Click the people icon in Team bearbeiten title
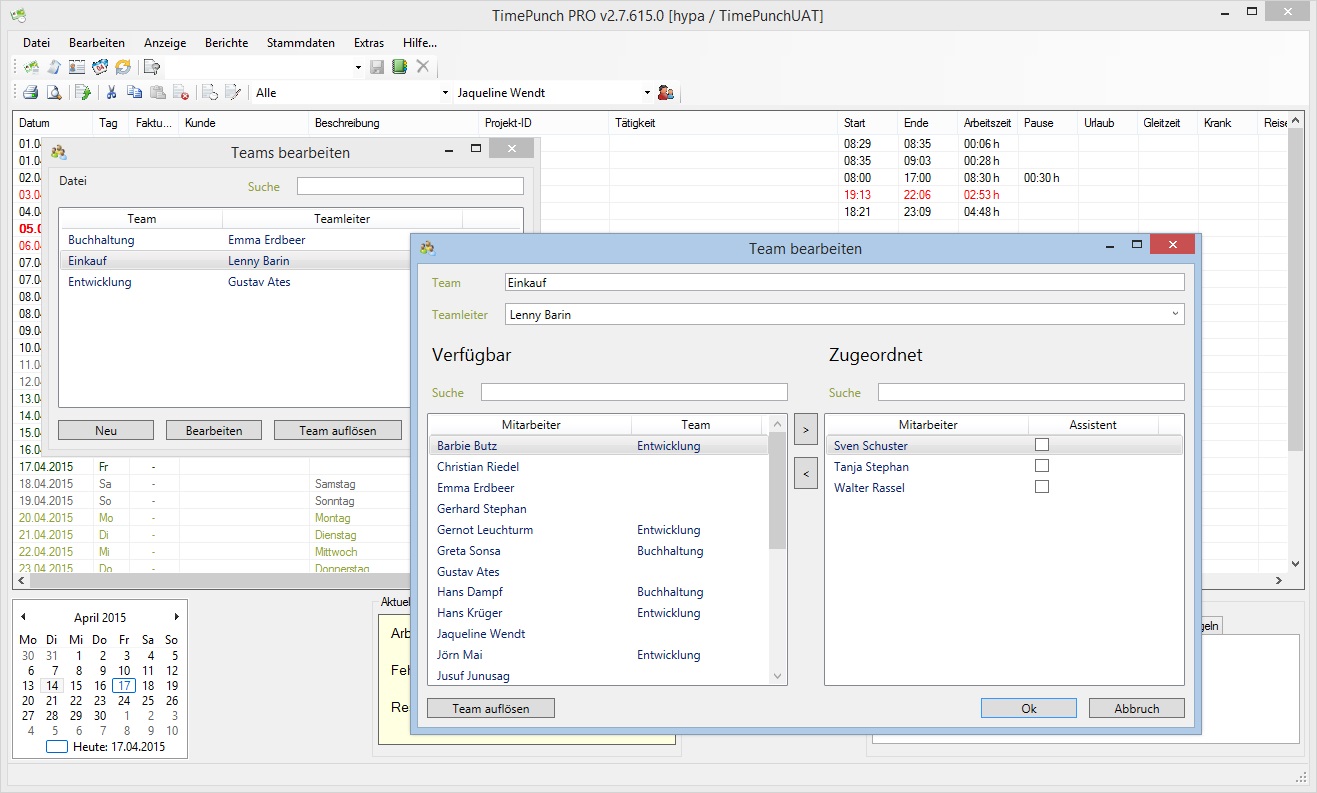The width and height of the screenshot is (1317, 793). click(x=428, y=248)
